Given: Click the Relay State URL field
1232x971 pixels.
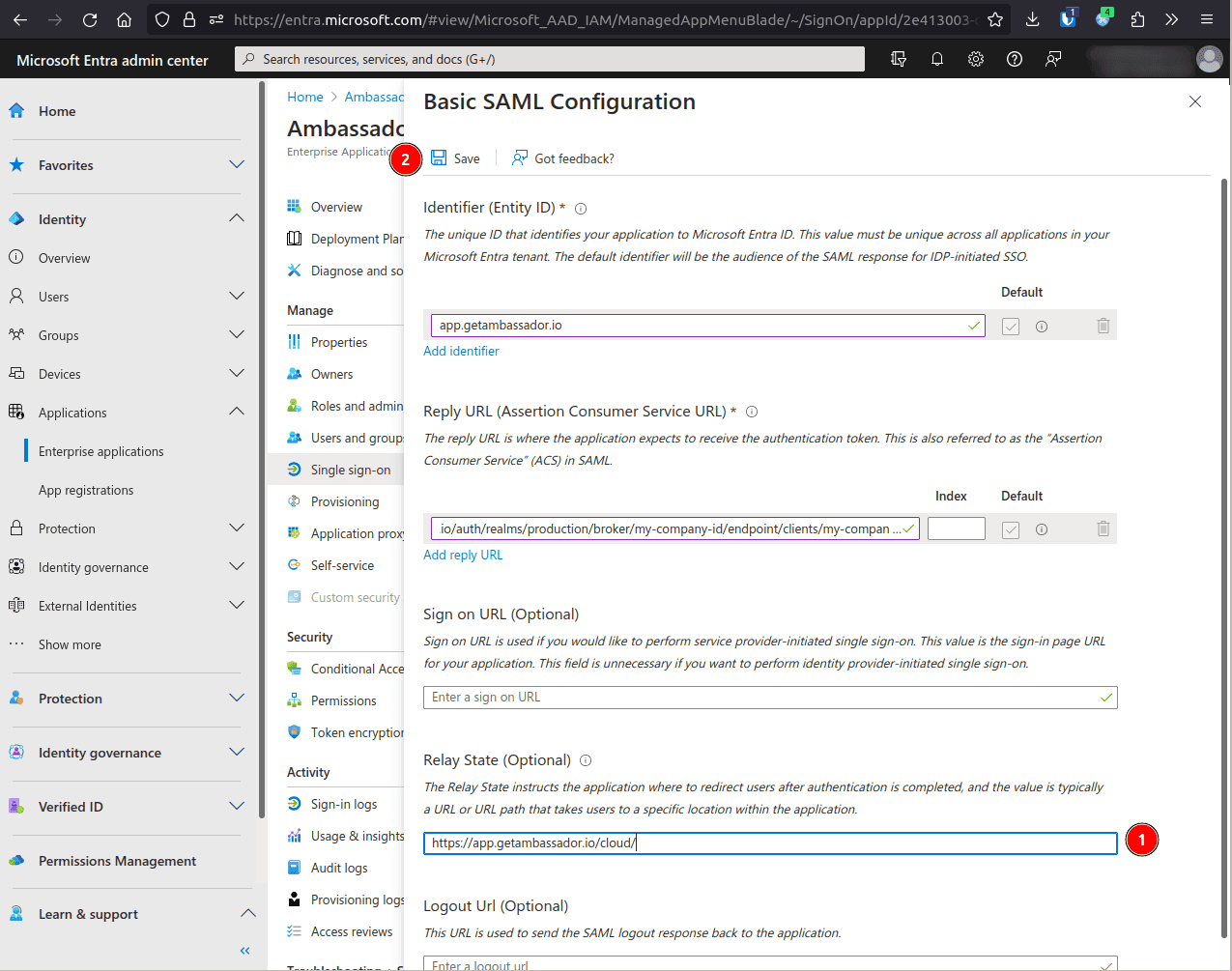Looking at the screenshot, I should (770, 843).
